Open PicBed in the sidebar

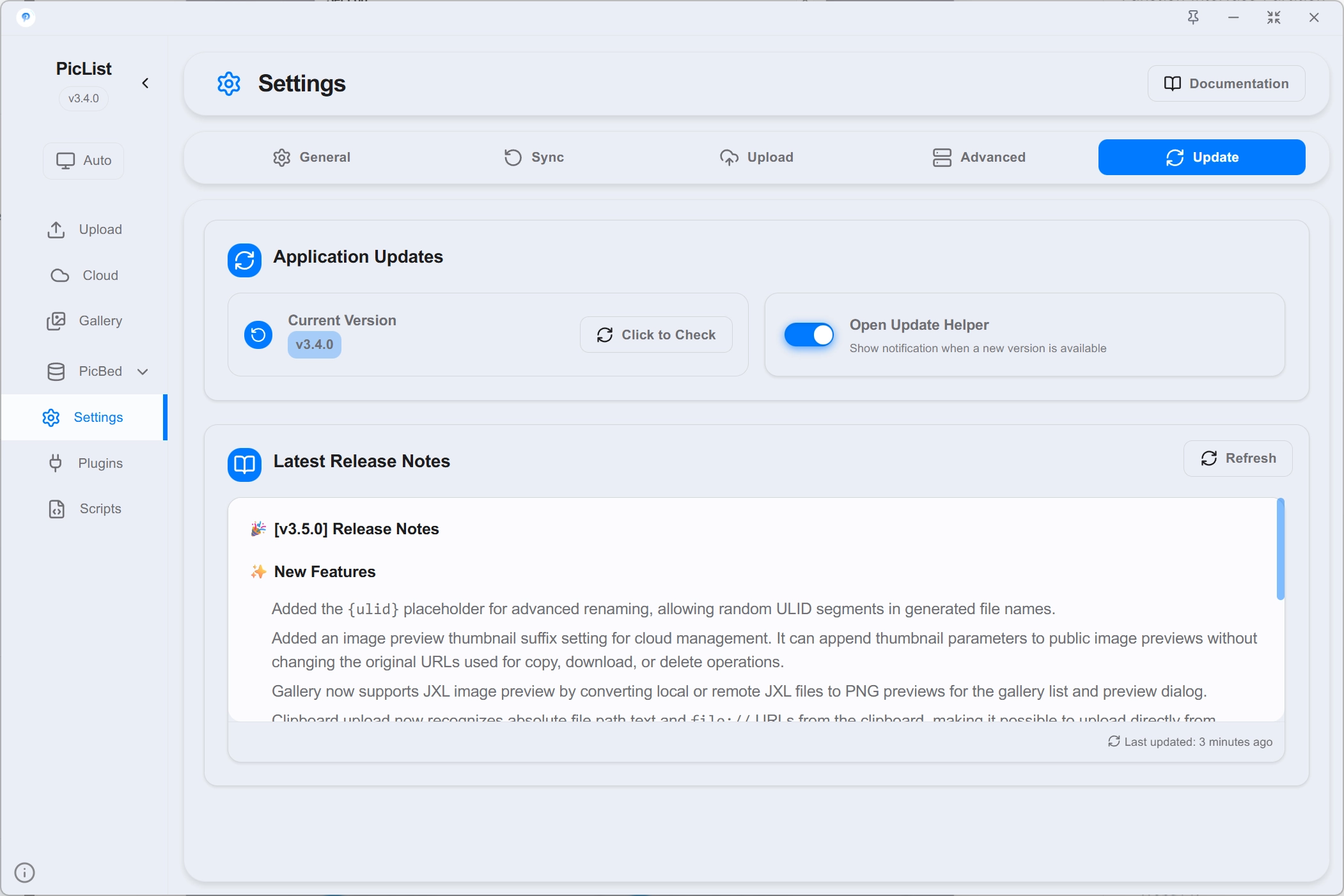(x=84, y=371)
